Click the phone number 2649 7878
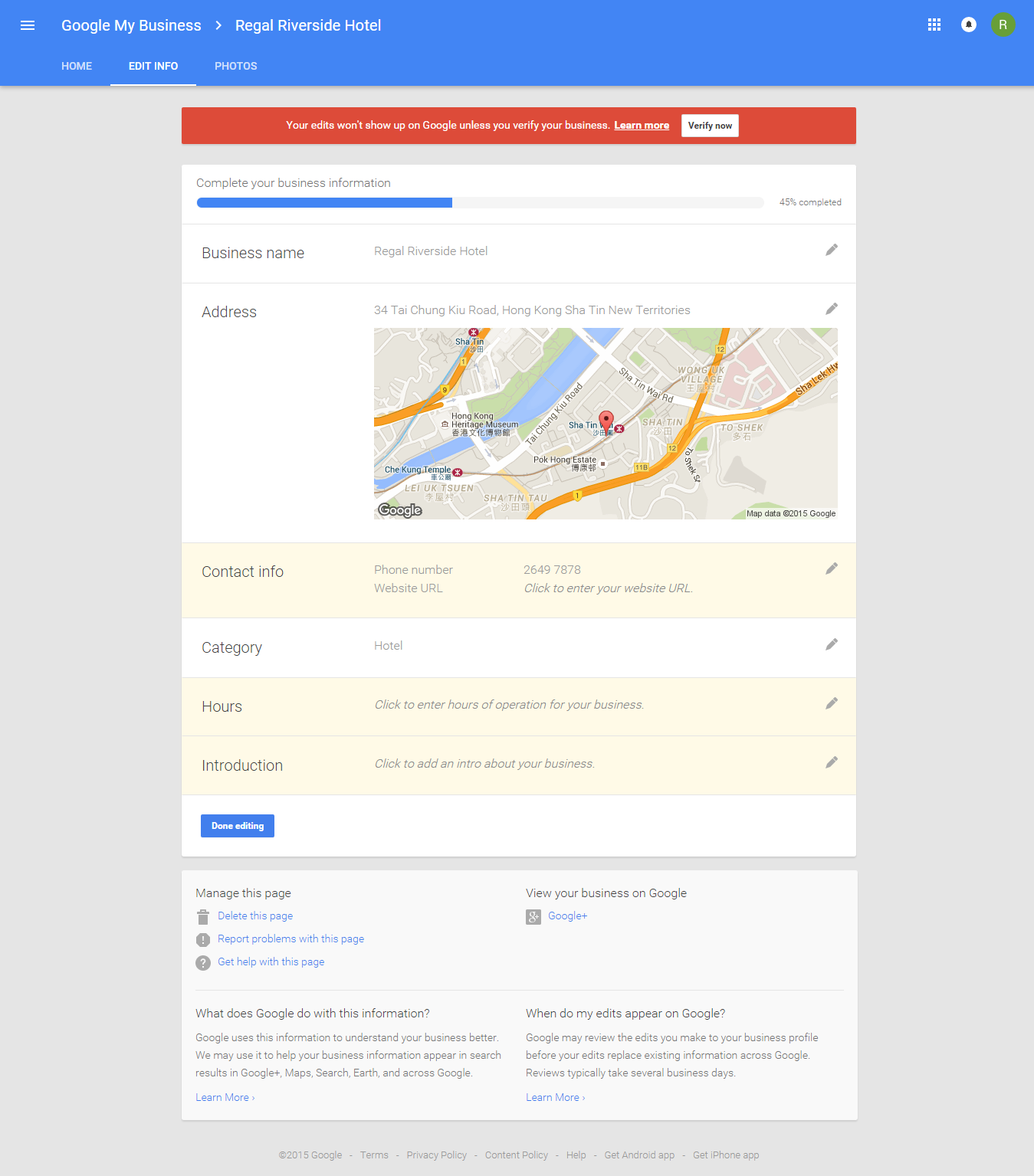The width and height of the screenshot is (1034, 1176). (552, 570)
